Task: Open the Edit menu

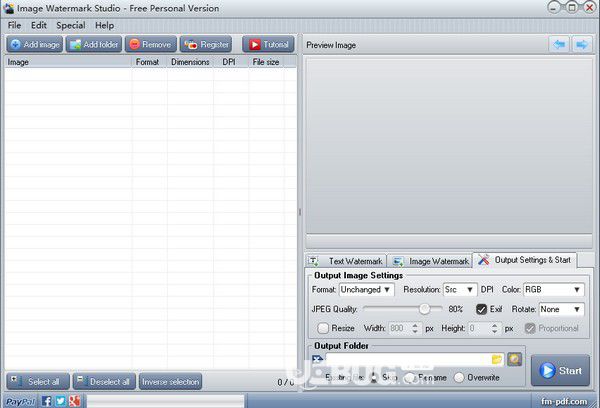Action: tap(39, 25)
